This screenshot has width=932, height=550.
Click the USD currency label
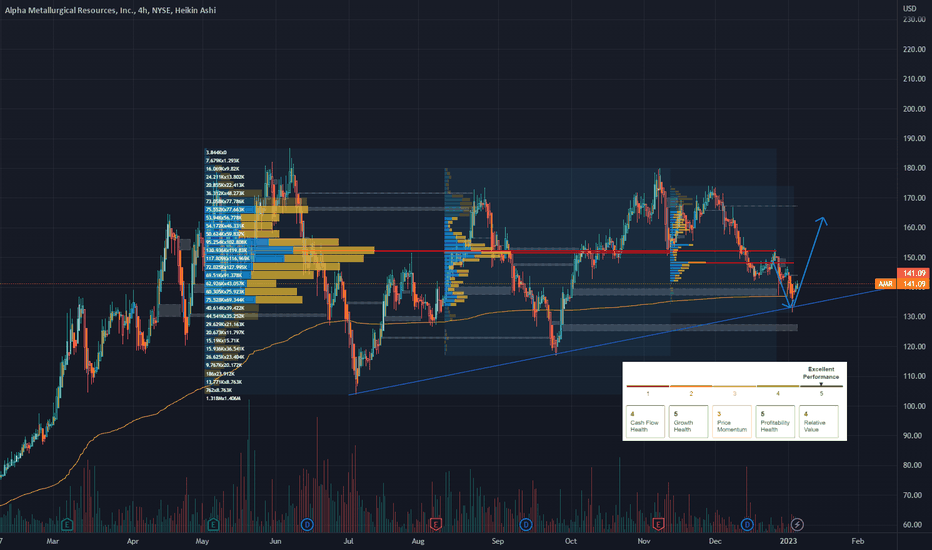(x=910, y=8)
